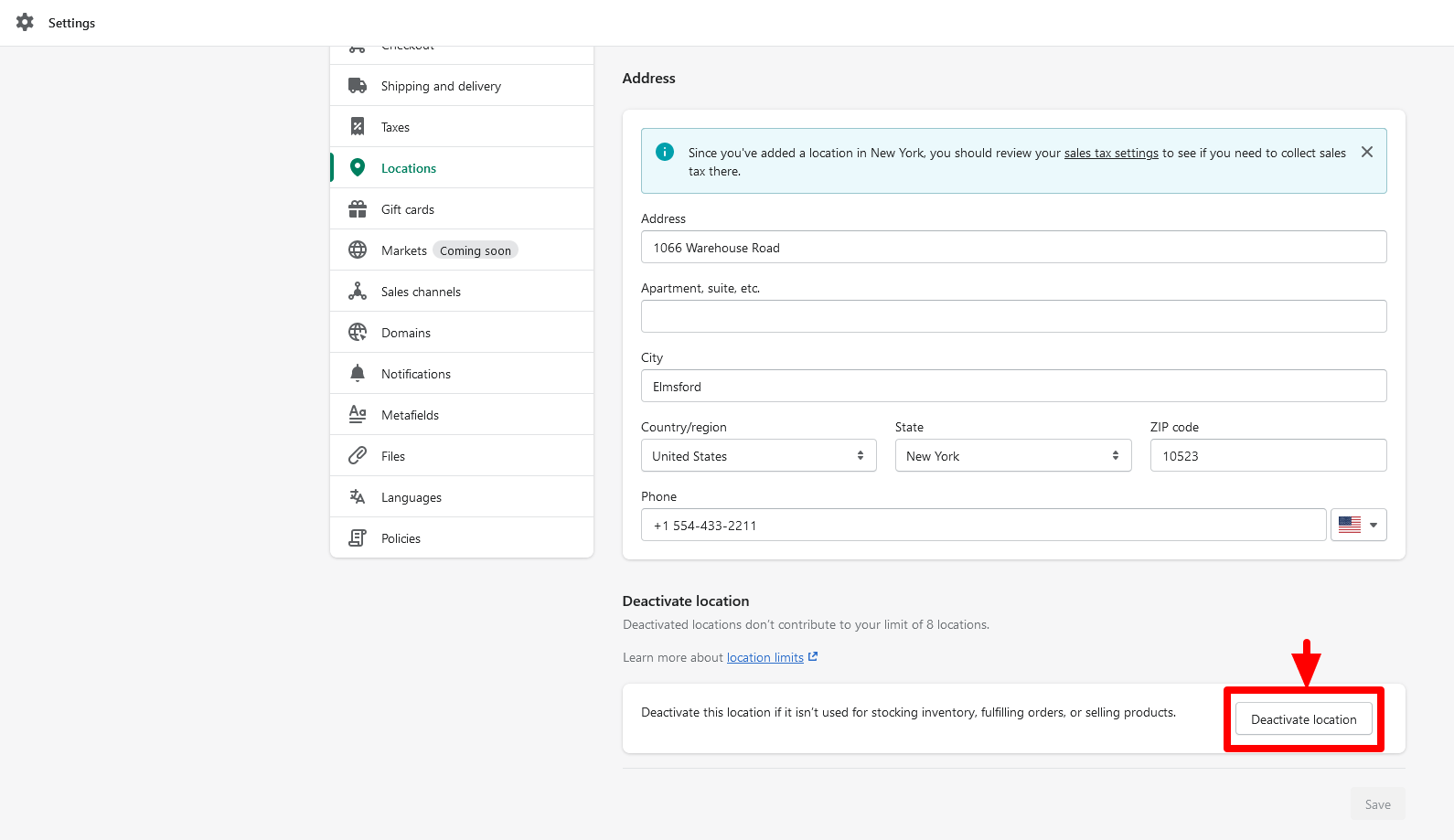Click the Notifications bell icon
Image resolution: width=1454 pixels, height=840 pixels.
tap(358, 374)
